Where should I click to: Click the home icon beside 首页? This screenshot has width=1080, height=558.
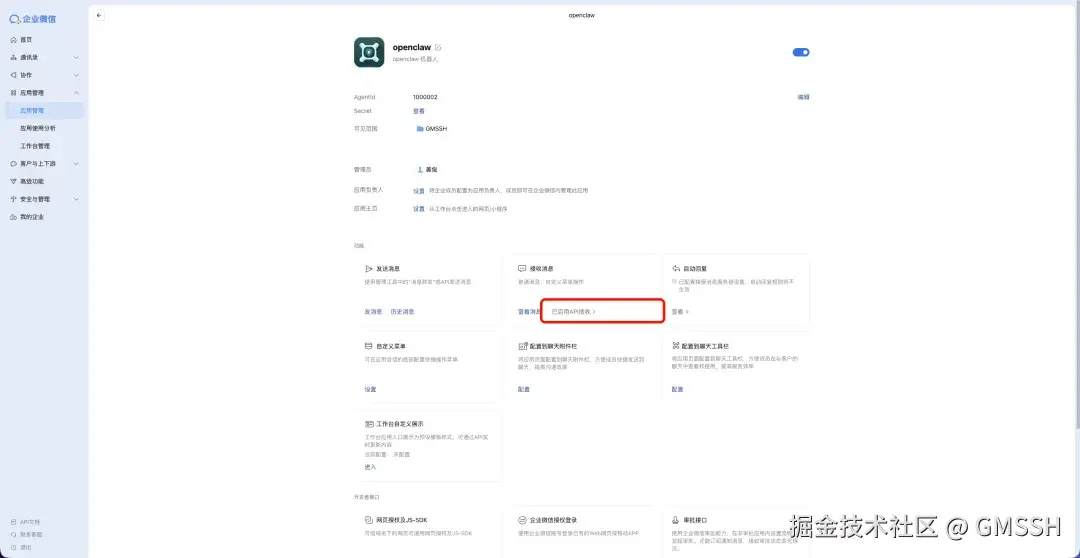coord(13,40)
